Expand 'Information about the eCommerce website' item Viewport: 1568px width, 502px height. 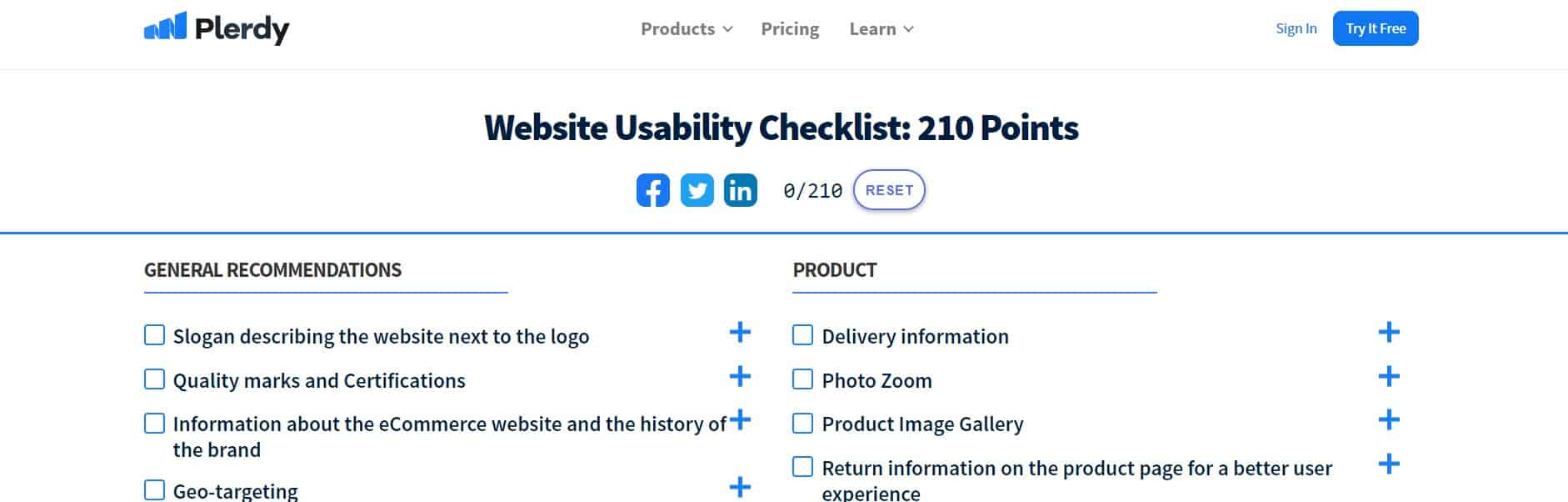(740, 419)
